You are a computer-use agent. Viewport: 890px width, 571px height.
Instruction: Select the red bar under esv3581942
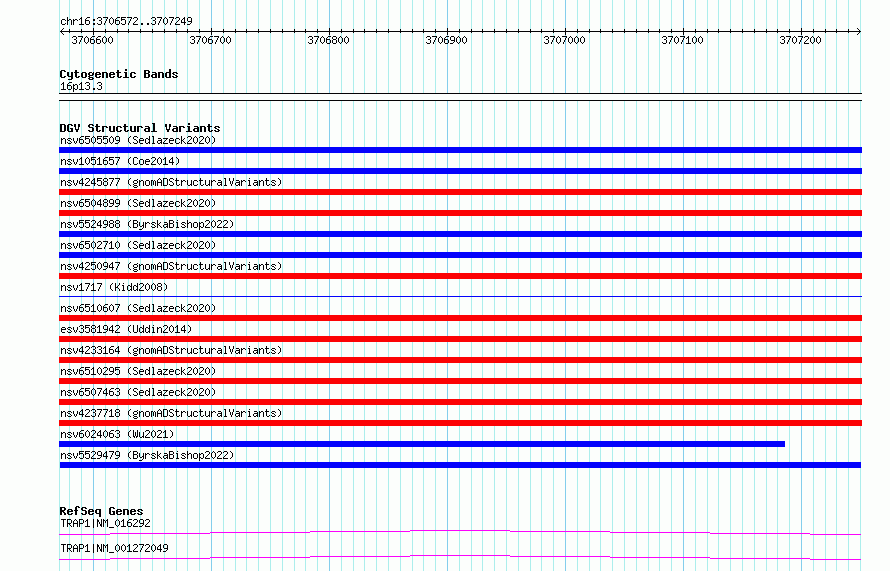460,339
